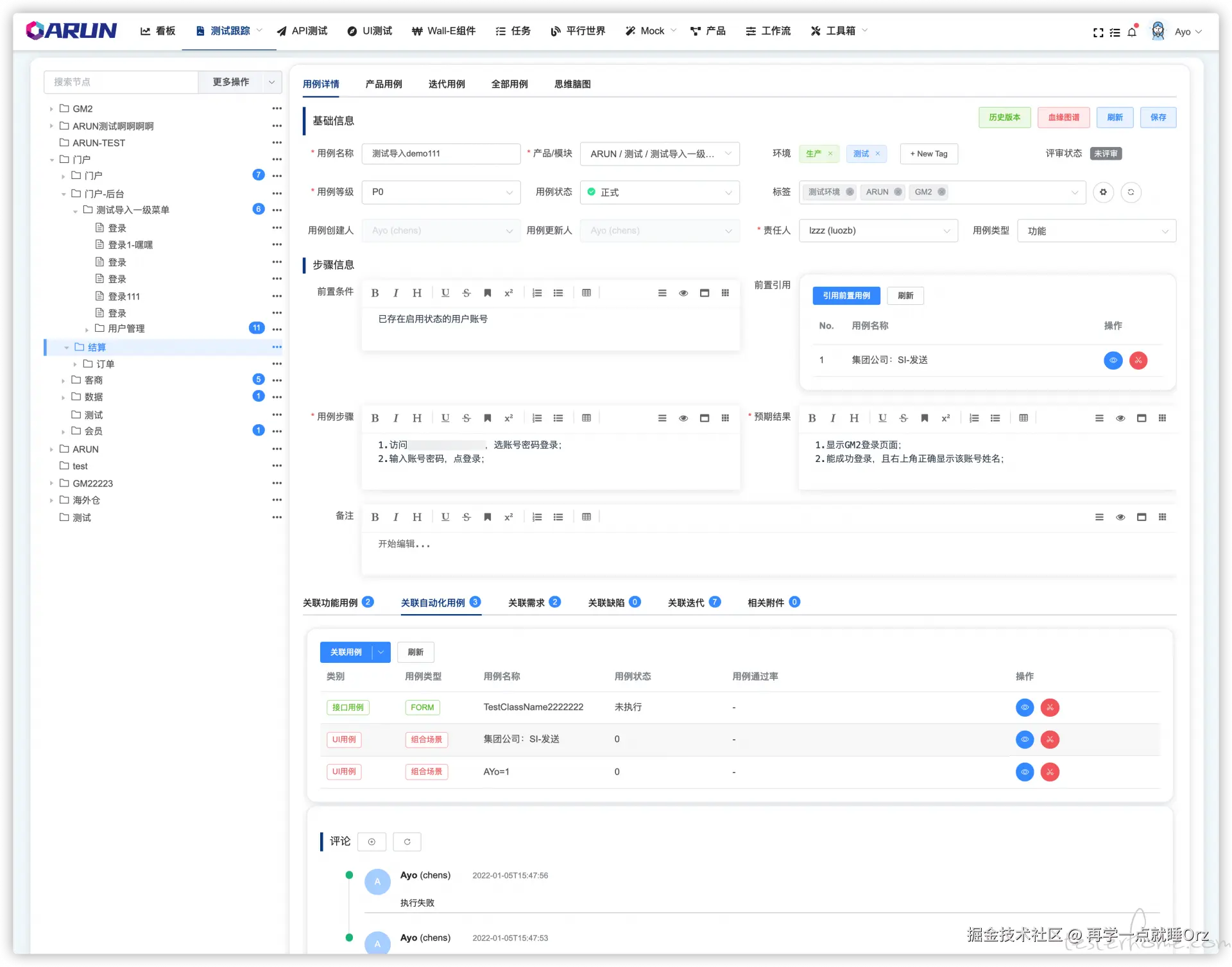
Task: Click red unlink icon for TestClassName2222222
Action: coord(1050,707)
